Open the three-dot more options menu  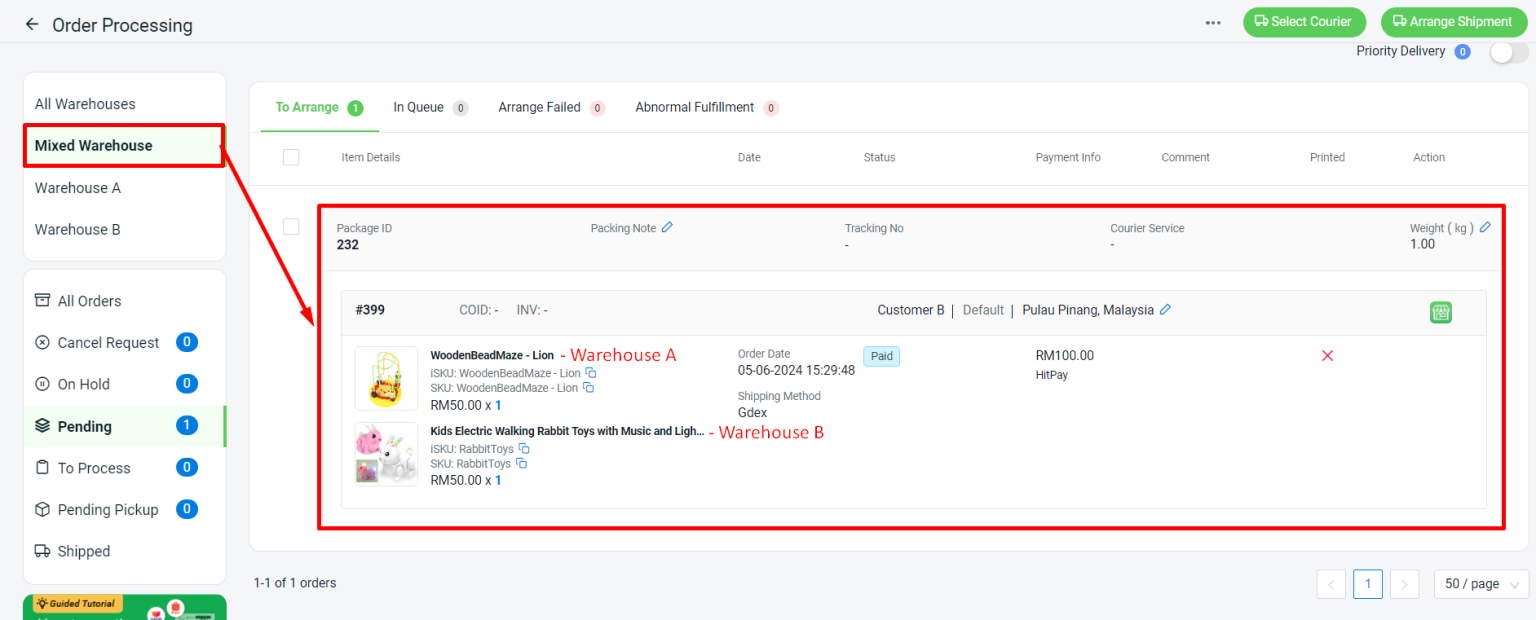(x=1212, y=22)
